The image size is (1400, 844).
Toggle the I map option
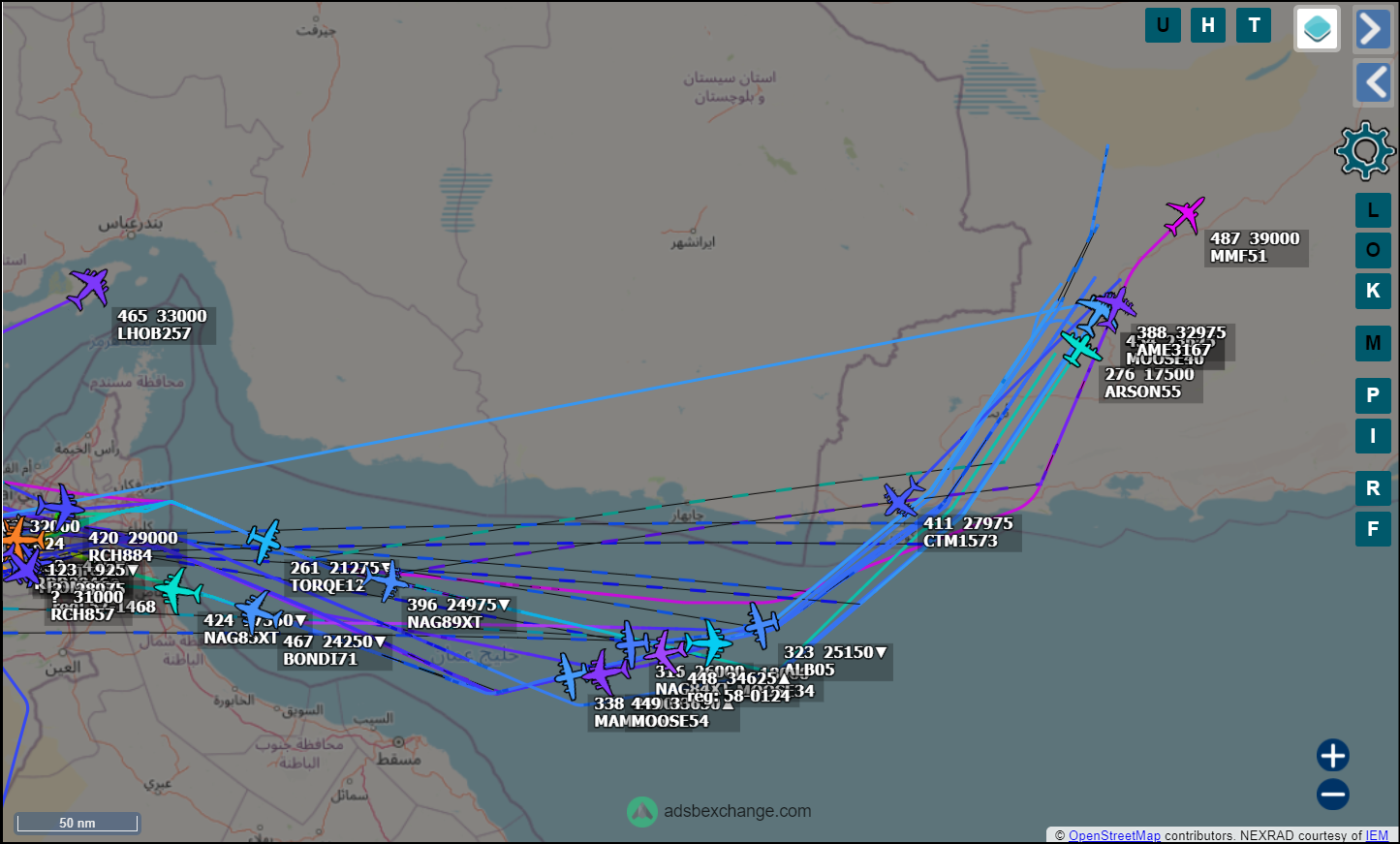(1373, 436)
